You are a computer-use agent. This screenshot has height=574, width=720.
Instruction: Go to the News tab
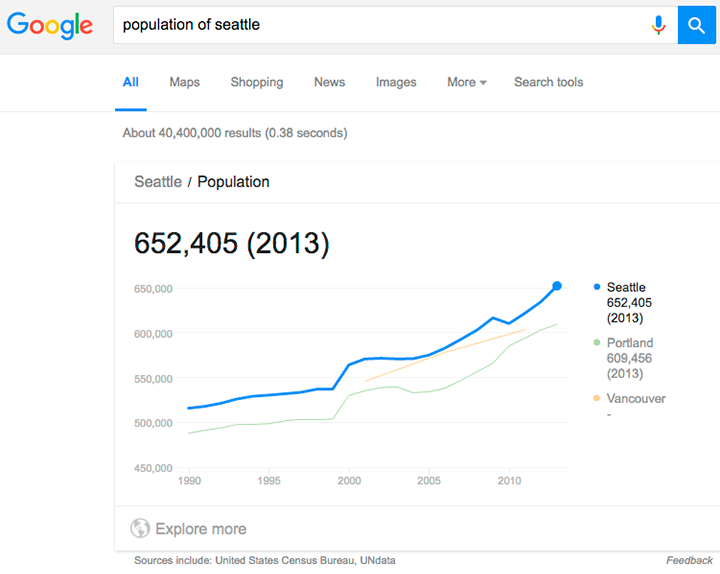point(329,82)
